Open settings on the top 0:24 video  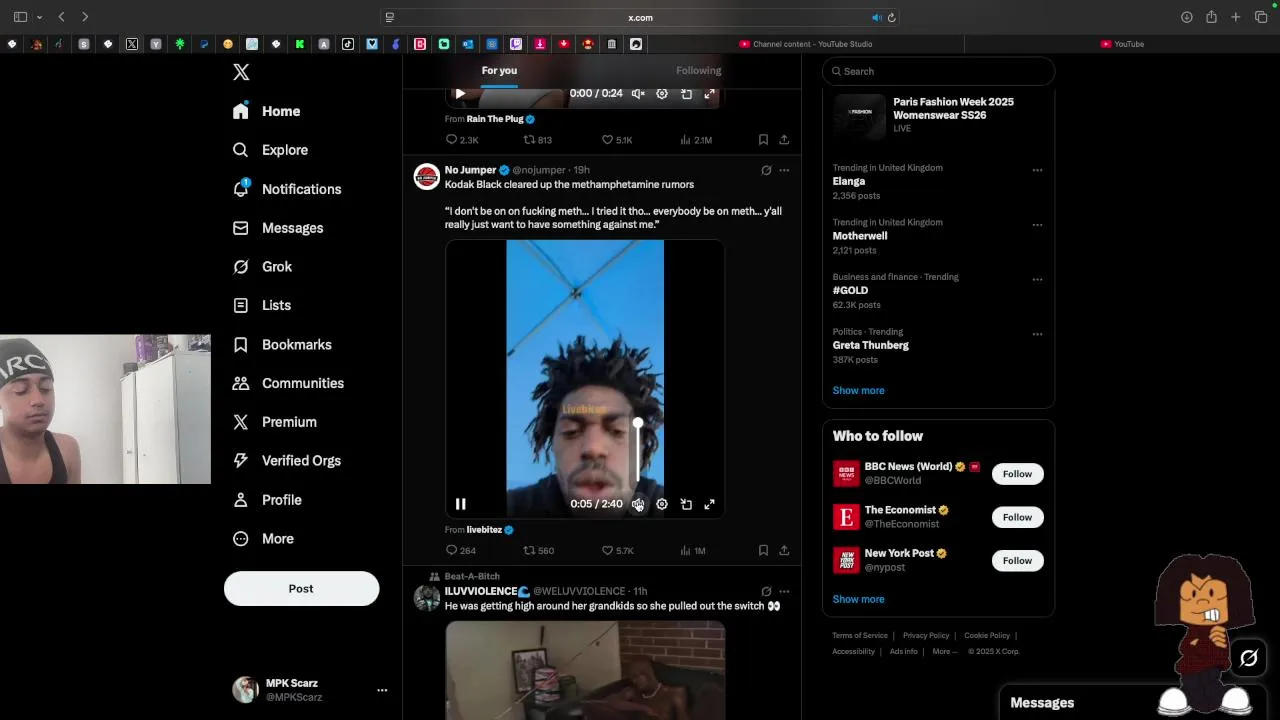coord(662,93)
